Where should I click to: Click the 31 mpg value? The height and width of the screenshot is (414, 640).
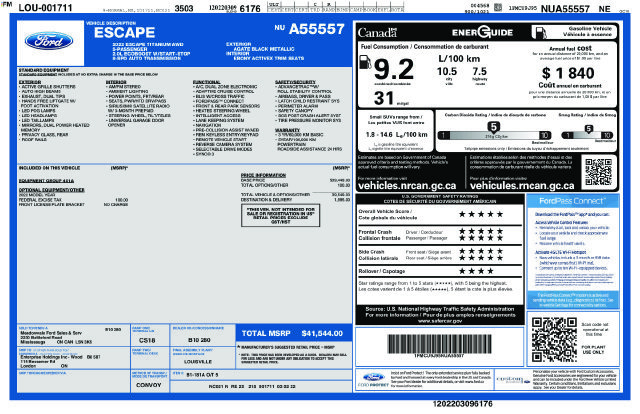(x=384, y=98)
